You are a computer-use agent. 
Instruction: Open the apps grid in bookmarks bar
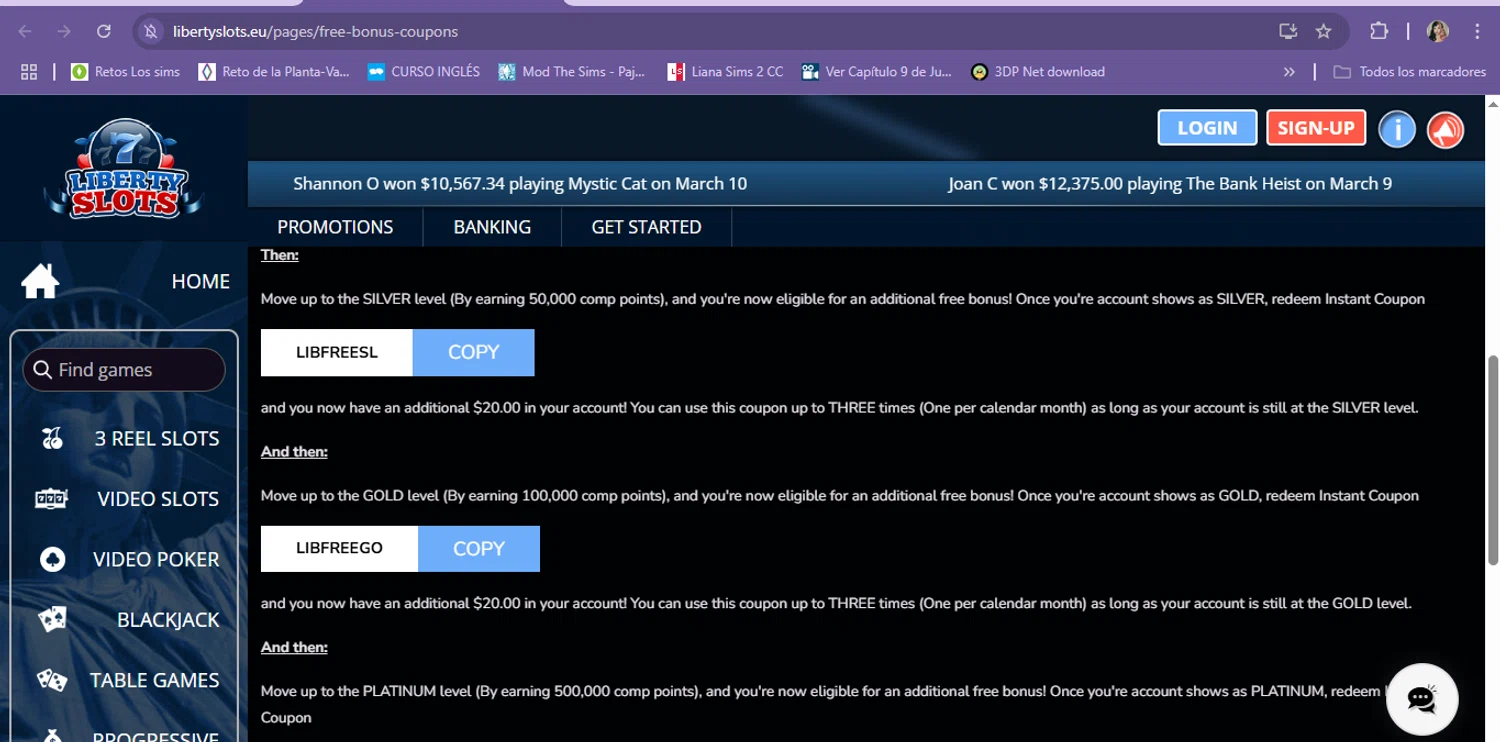point(29,72)
